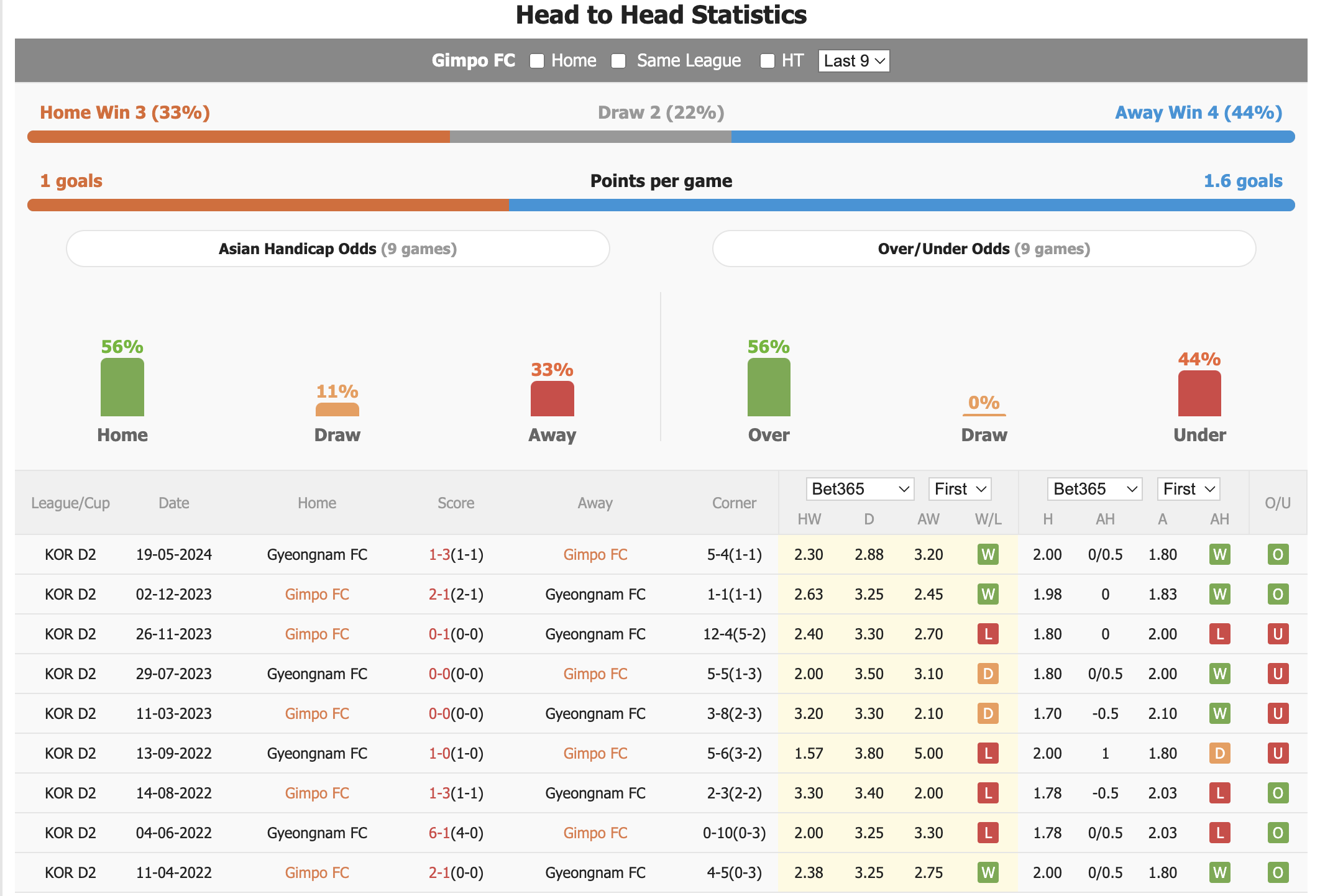
Task: Open the First dropdown above W/L column
Action: 960,489
